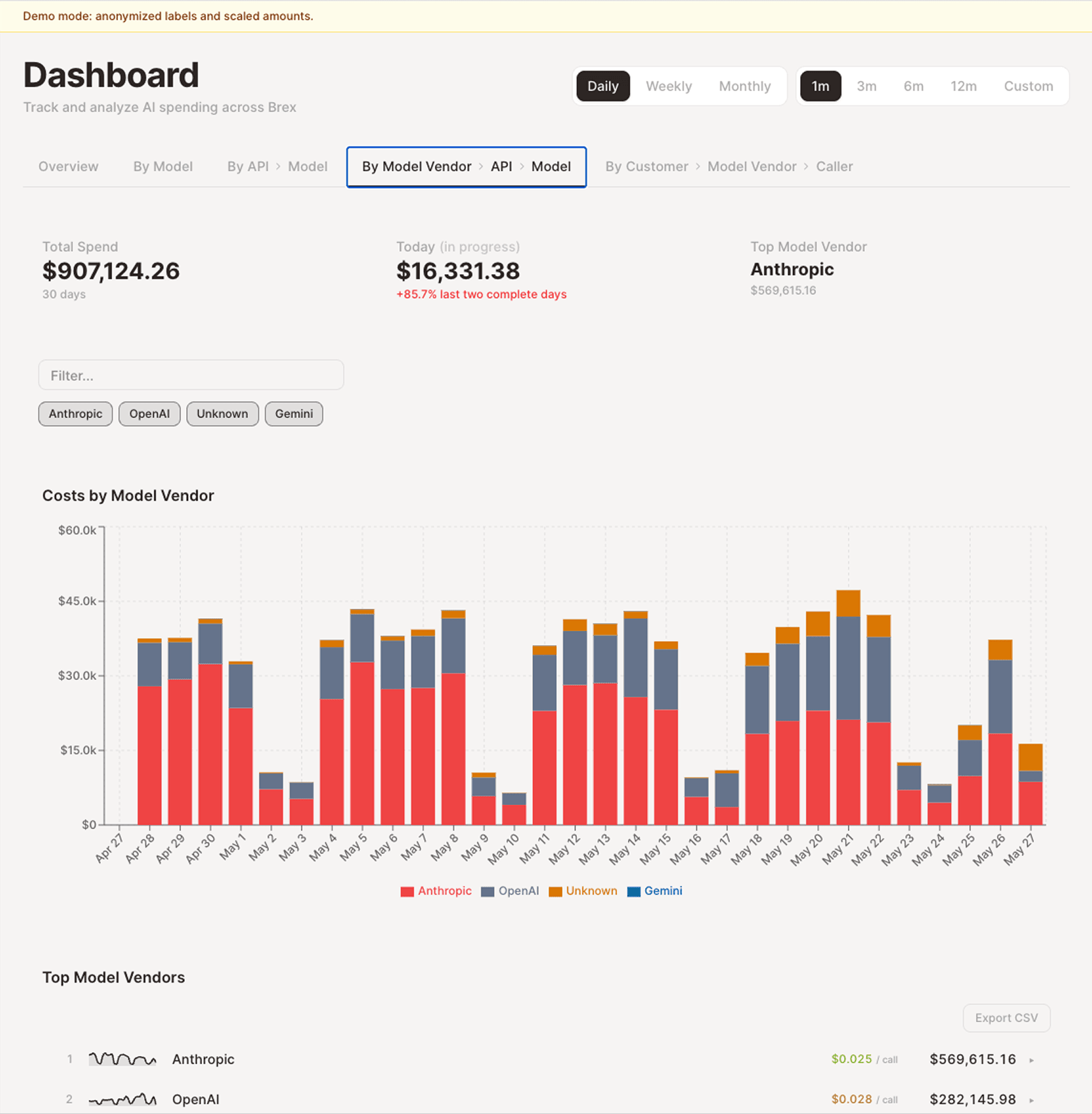This screenshot has width=1092, height=1114.
Task: Click the May 27 bar in the chart
Action: (x=1031, y=785)
